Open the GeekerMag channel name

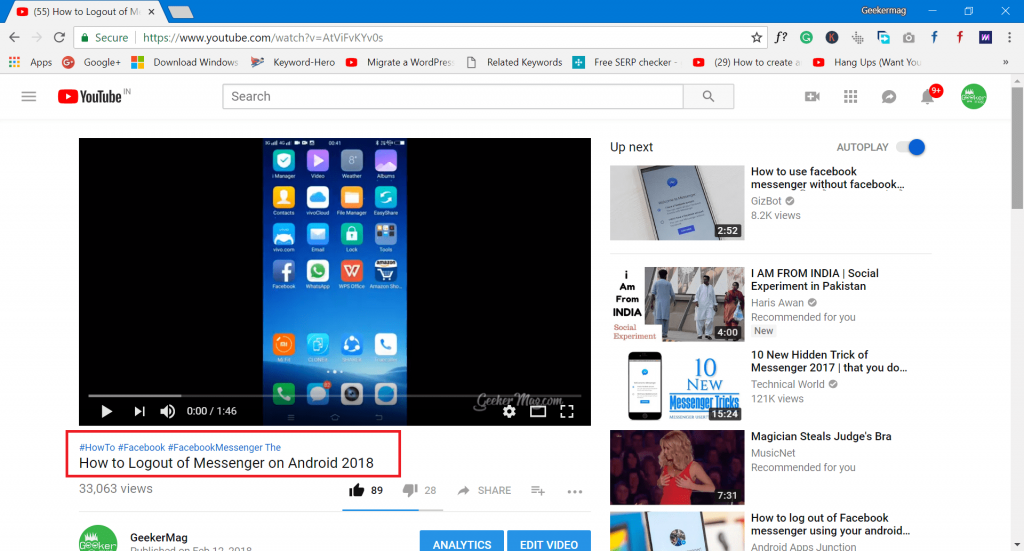click(159, 537)
